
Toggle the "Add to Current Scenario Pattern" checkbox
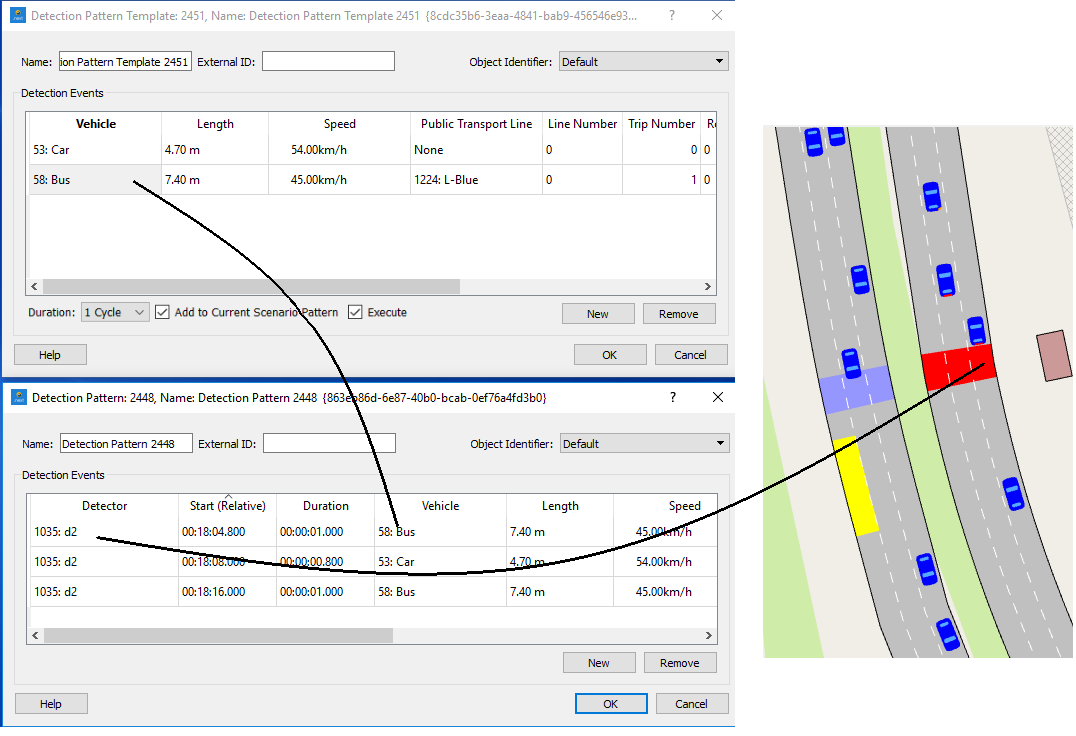[162, 311]
